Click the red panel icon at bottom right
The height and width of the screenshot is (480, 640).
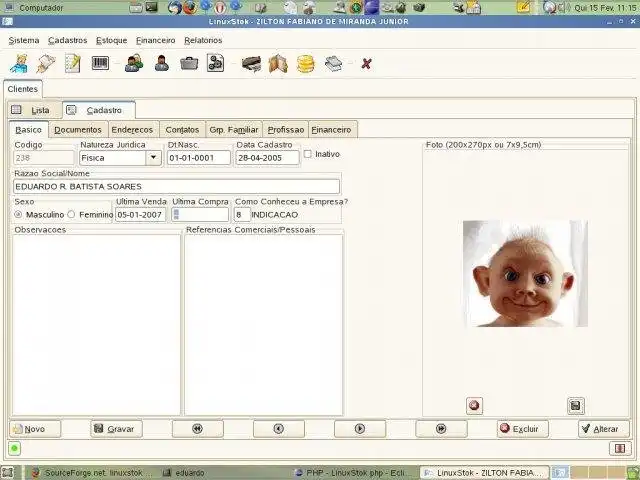coord(620,449)
